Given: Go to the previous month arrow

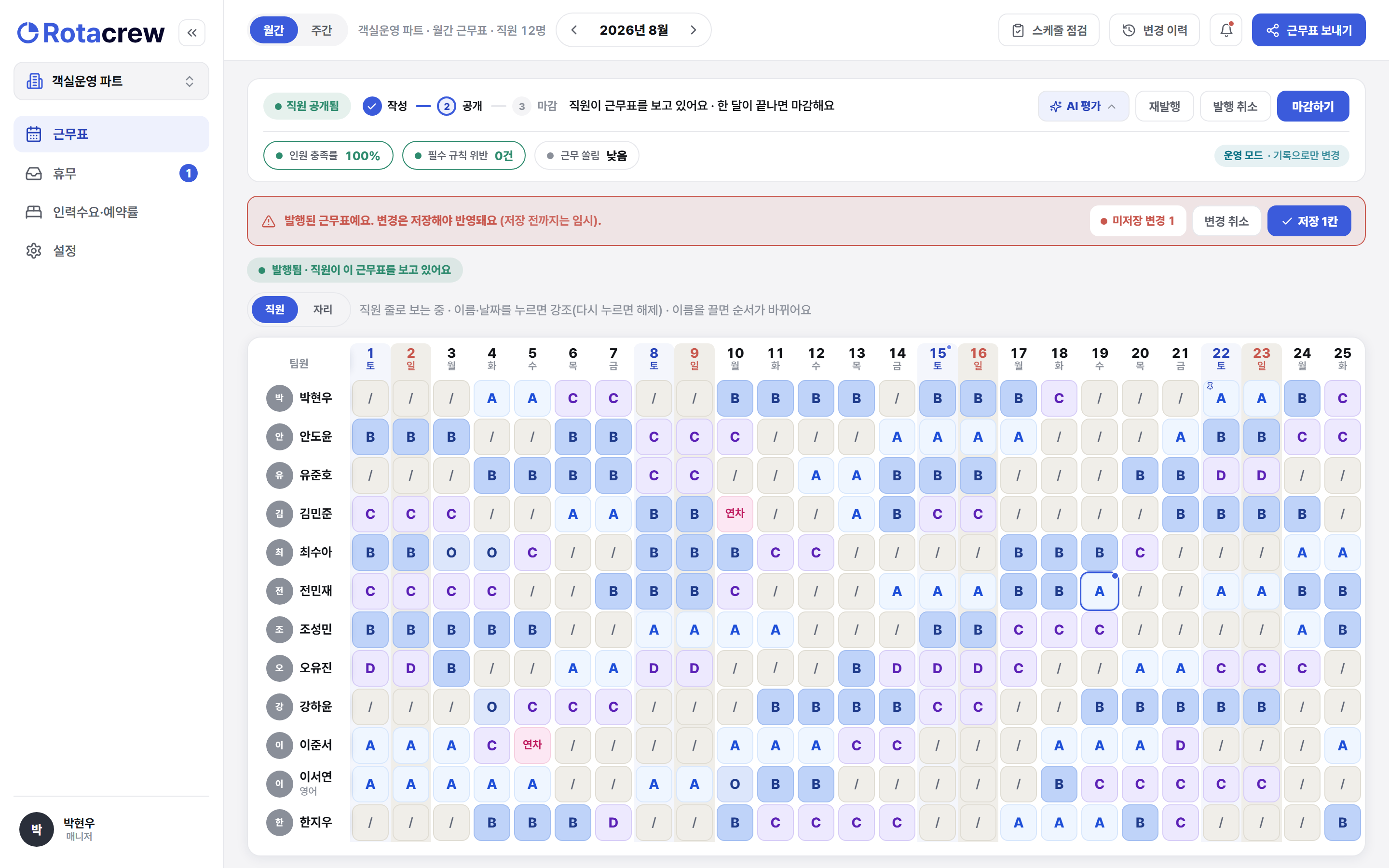Looking at the screenshot, I should pyautogui.click(x=574, y=30).
